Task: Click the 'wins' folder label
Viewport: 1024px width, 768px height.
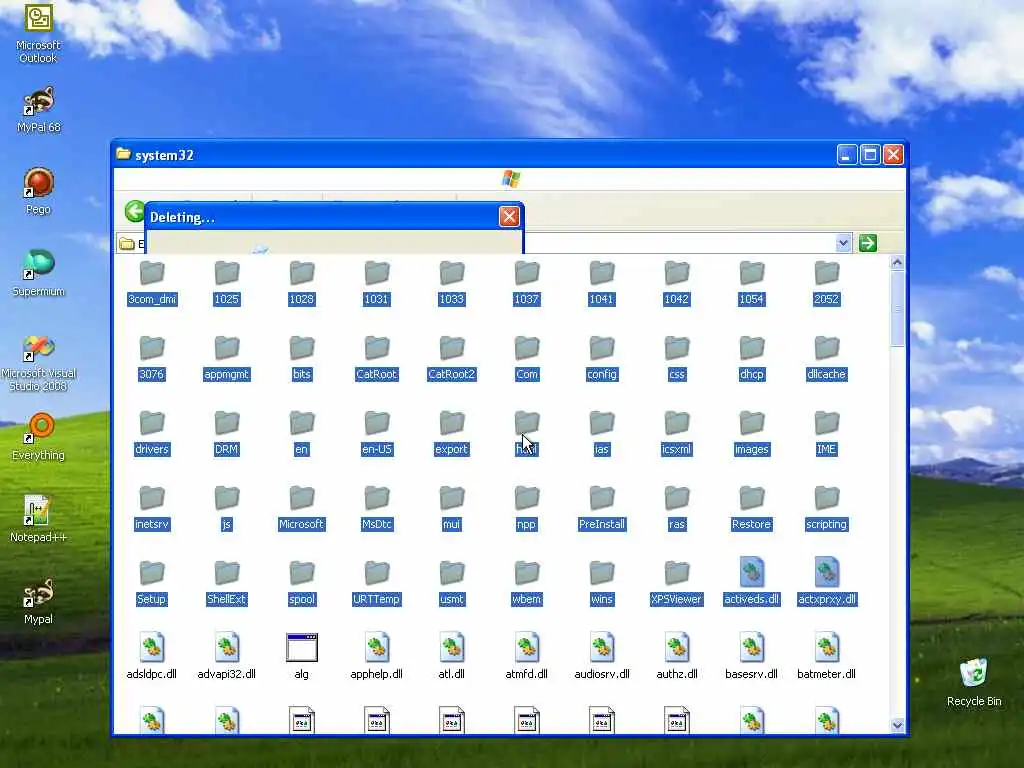Action: [601, 600]
